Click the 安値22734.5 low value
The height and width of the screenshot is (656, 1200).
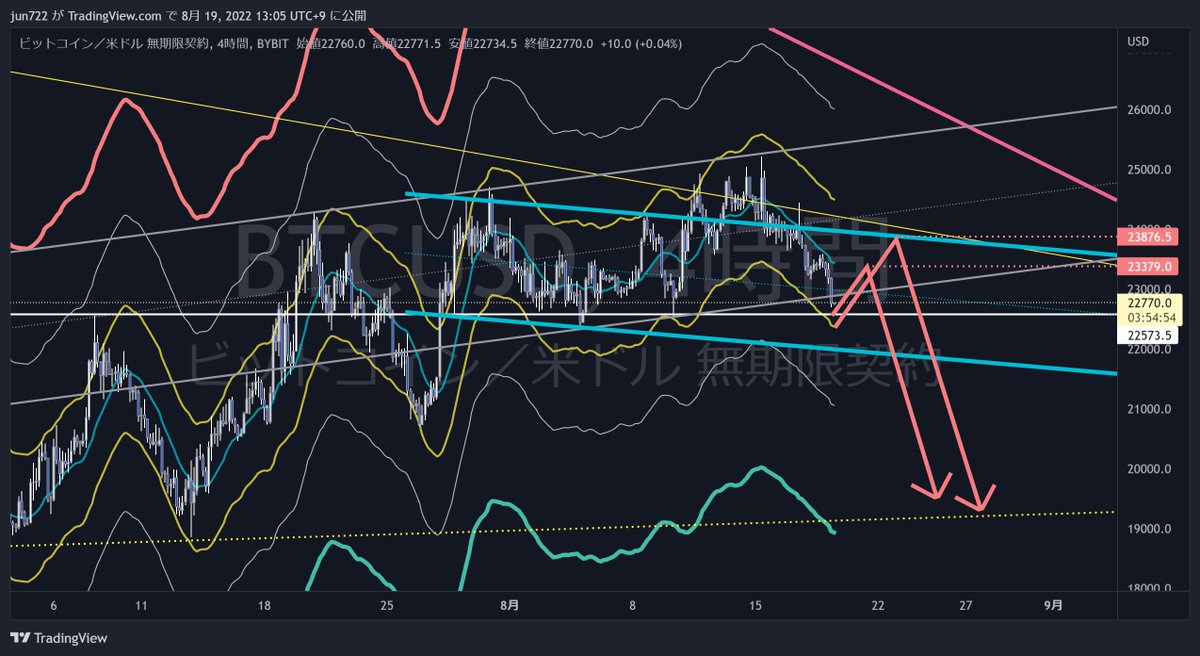(x=483, y=43)
